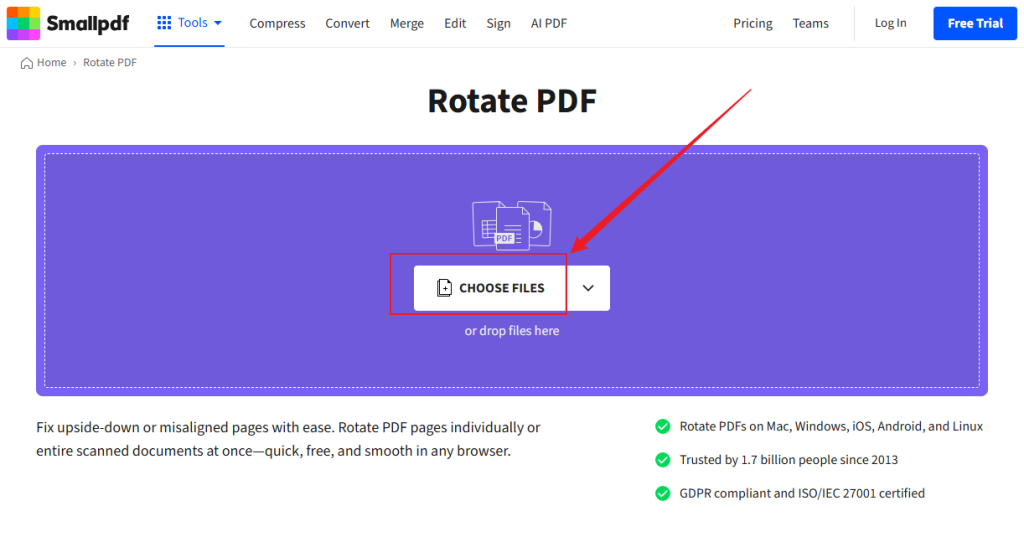
Task: Click 'GDPR compliant and ISO/IEC 27001 certified' text
Action: [802, 493]
